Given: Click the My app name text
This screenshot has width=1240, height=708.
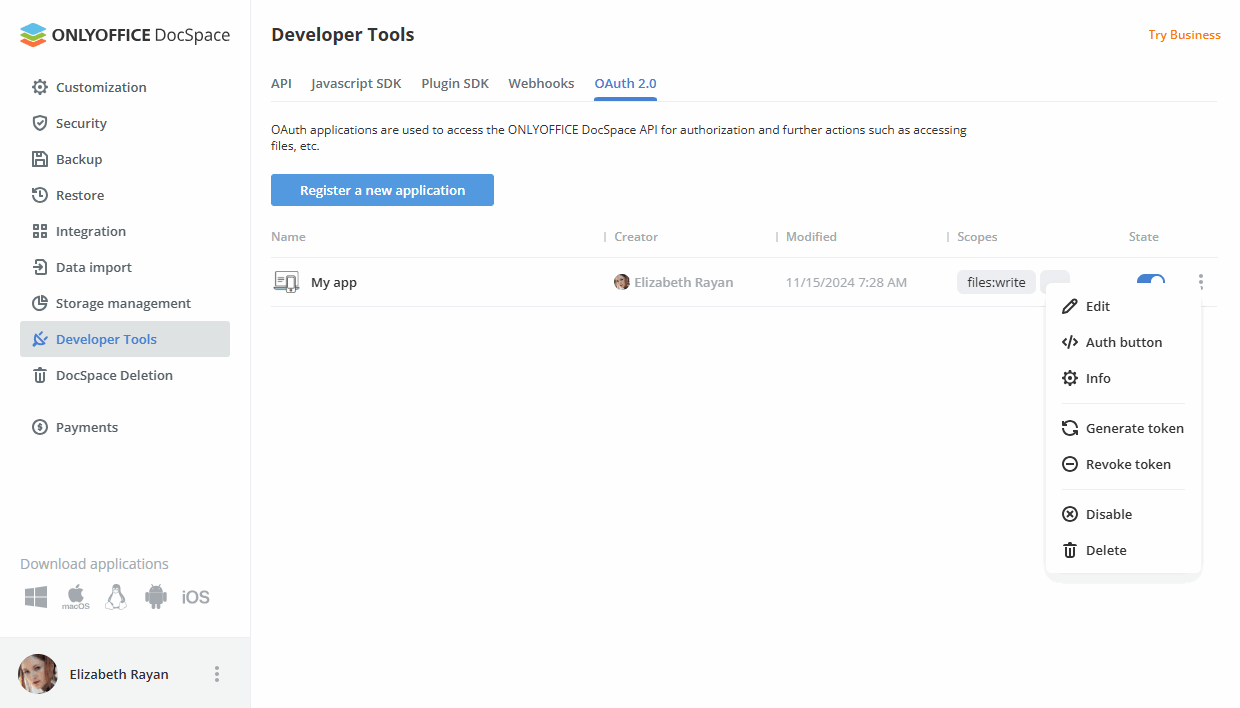Looking at the screenshot, I should coord(334,282).
